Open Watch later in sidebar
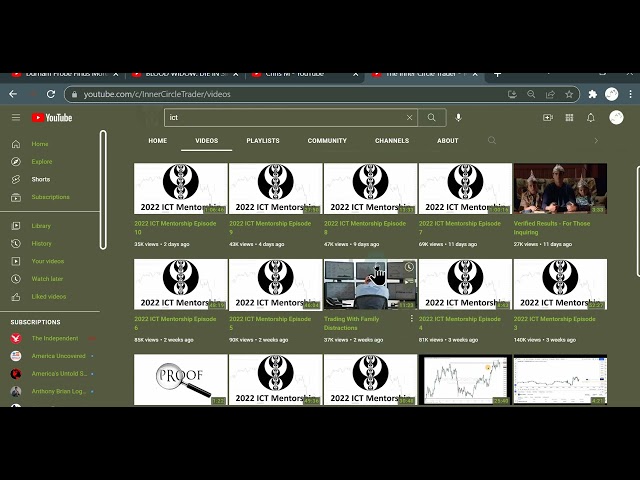 [47, 278]
